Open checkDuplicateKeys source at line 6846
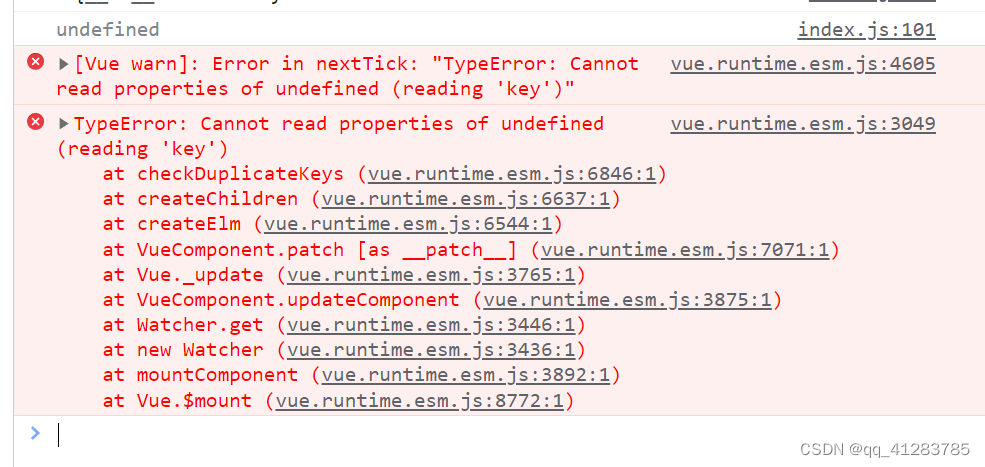 click(x=512, y=174)
